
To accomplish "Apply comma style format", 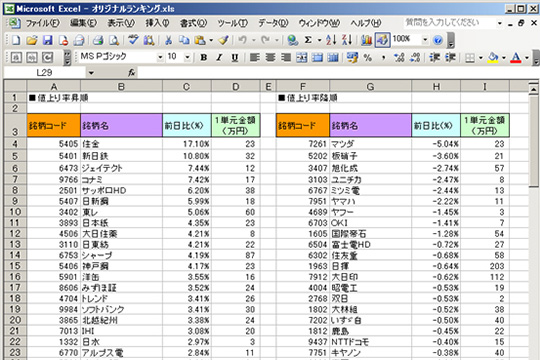I will [383, 58].
